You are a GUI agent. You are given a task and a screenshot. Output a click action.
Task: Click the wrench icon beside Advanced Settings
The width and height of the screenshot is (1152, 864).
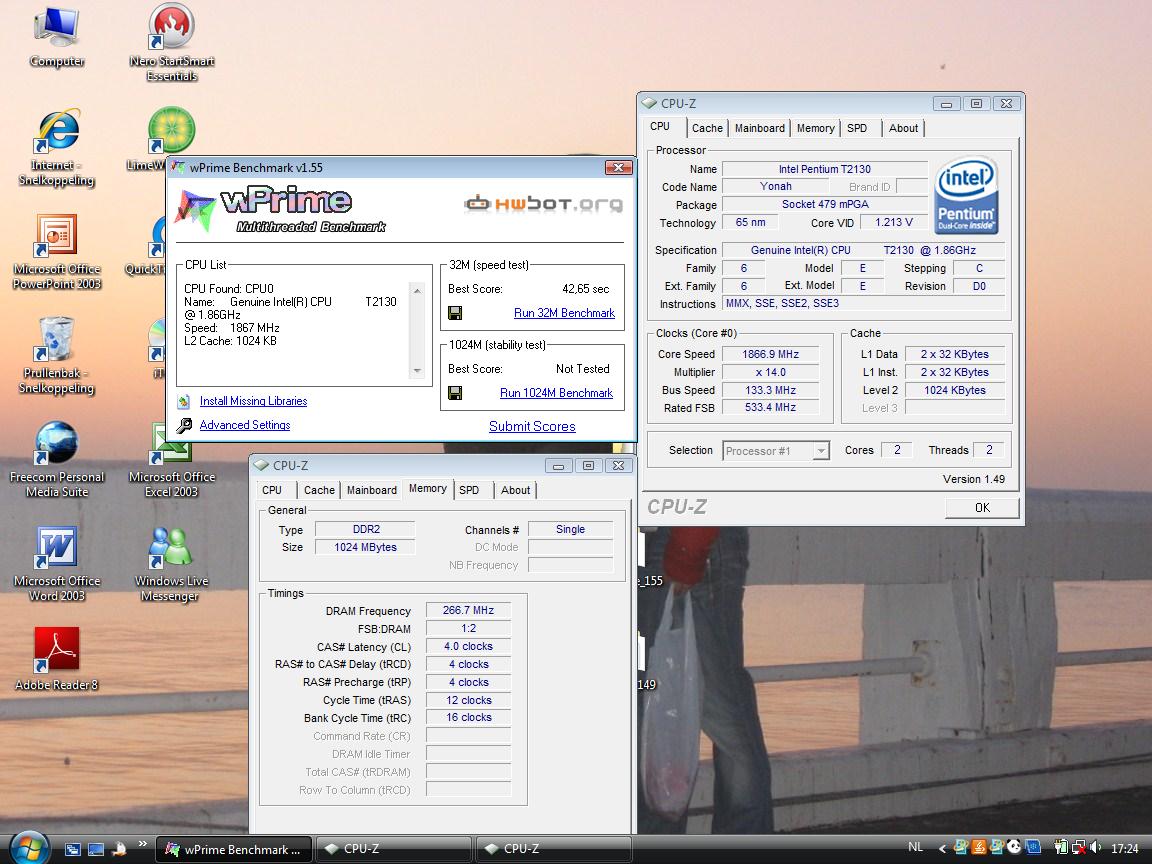(x=184, y=425)
